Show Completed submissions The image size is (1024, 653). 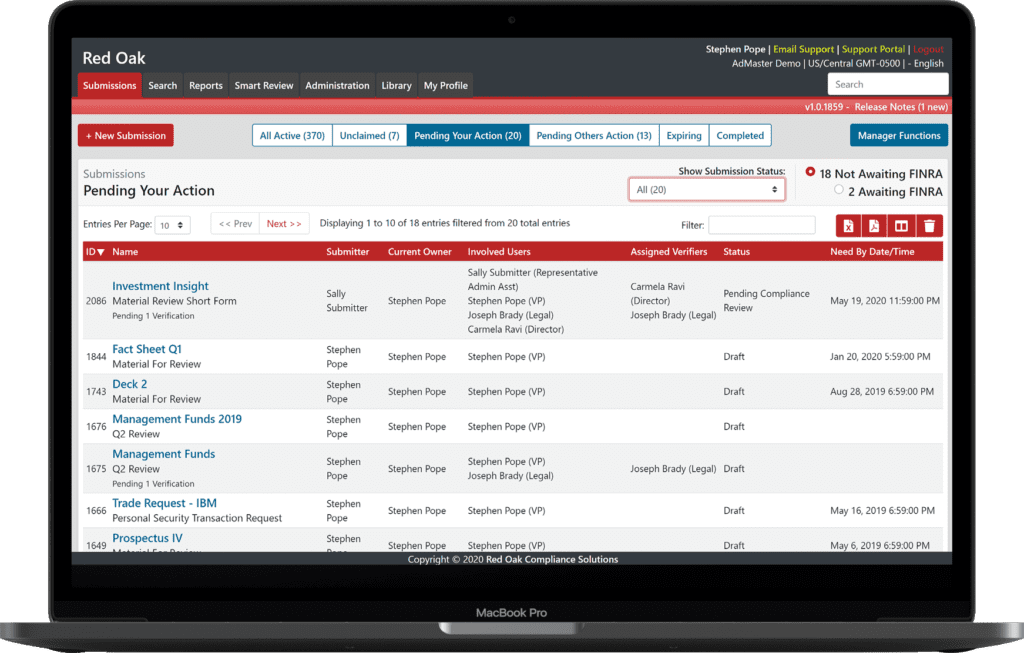tap(740, 136)
